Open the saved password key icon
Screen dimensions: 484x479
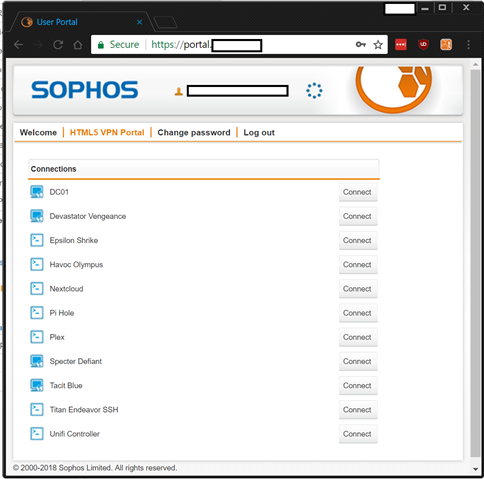coord(361,44)
